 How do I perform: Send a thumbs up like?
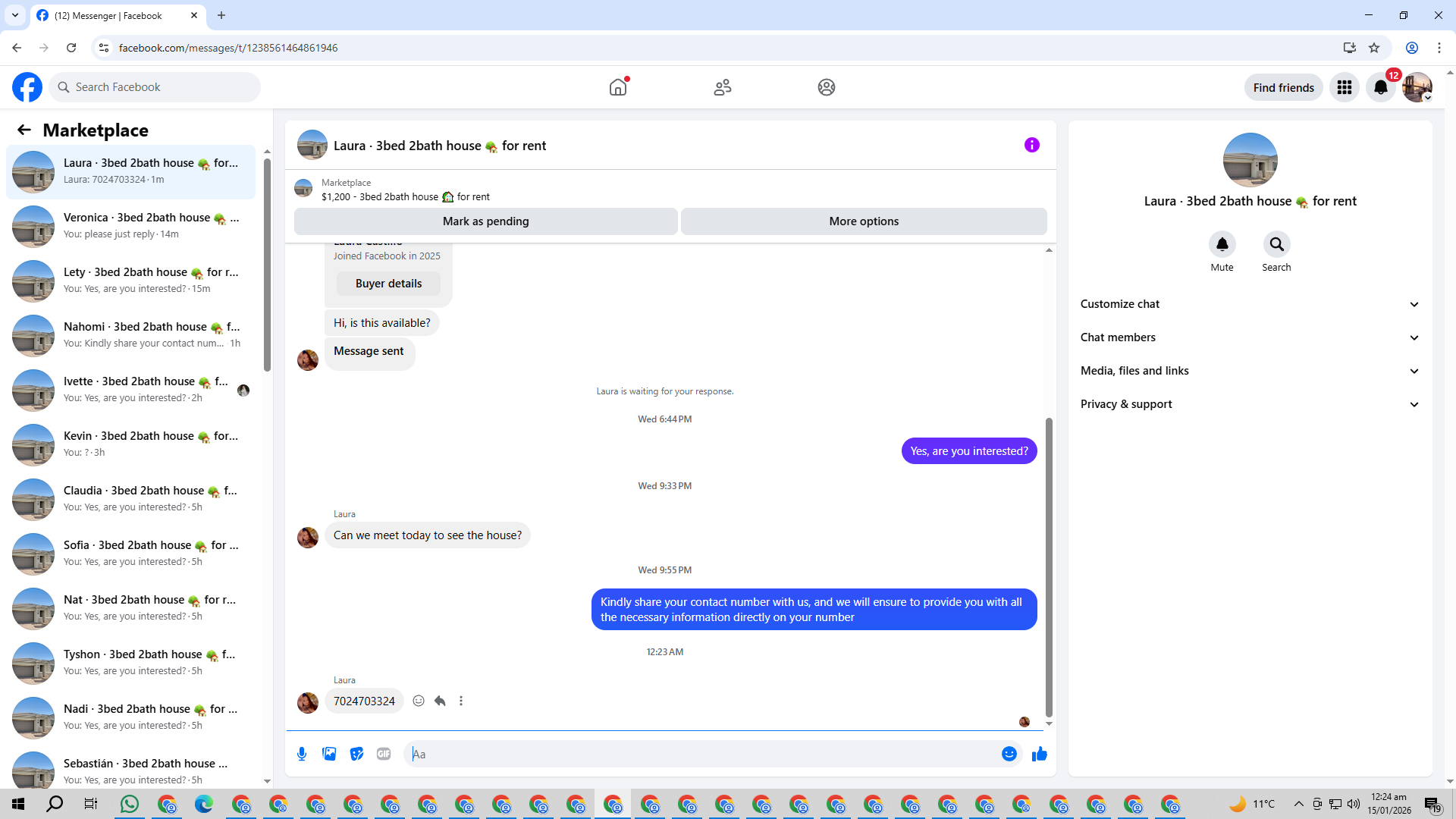click(1039, 754)
